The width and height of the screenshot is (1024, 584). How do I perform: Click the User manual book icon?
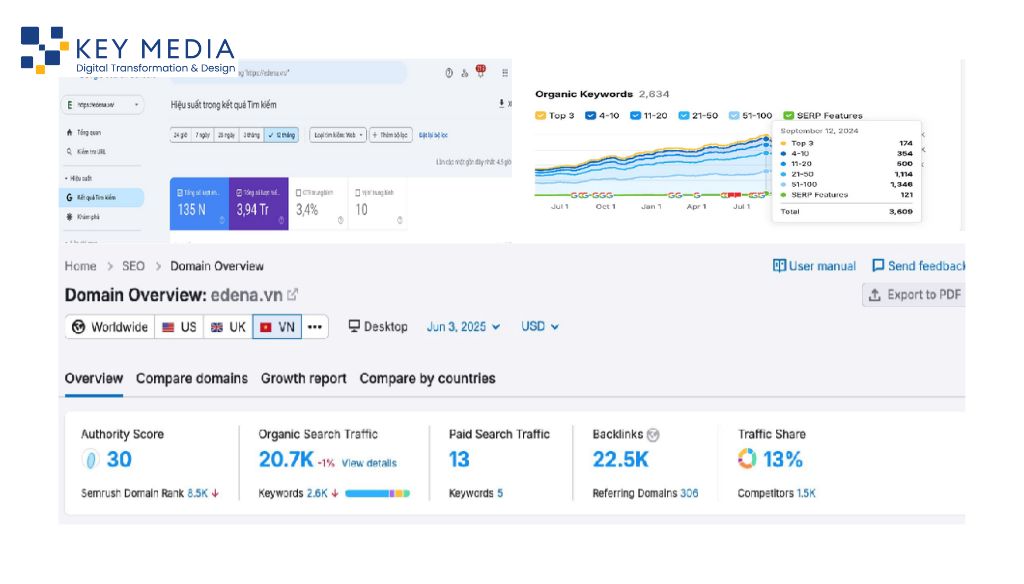coord(779,265)
